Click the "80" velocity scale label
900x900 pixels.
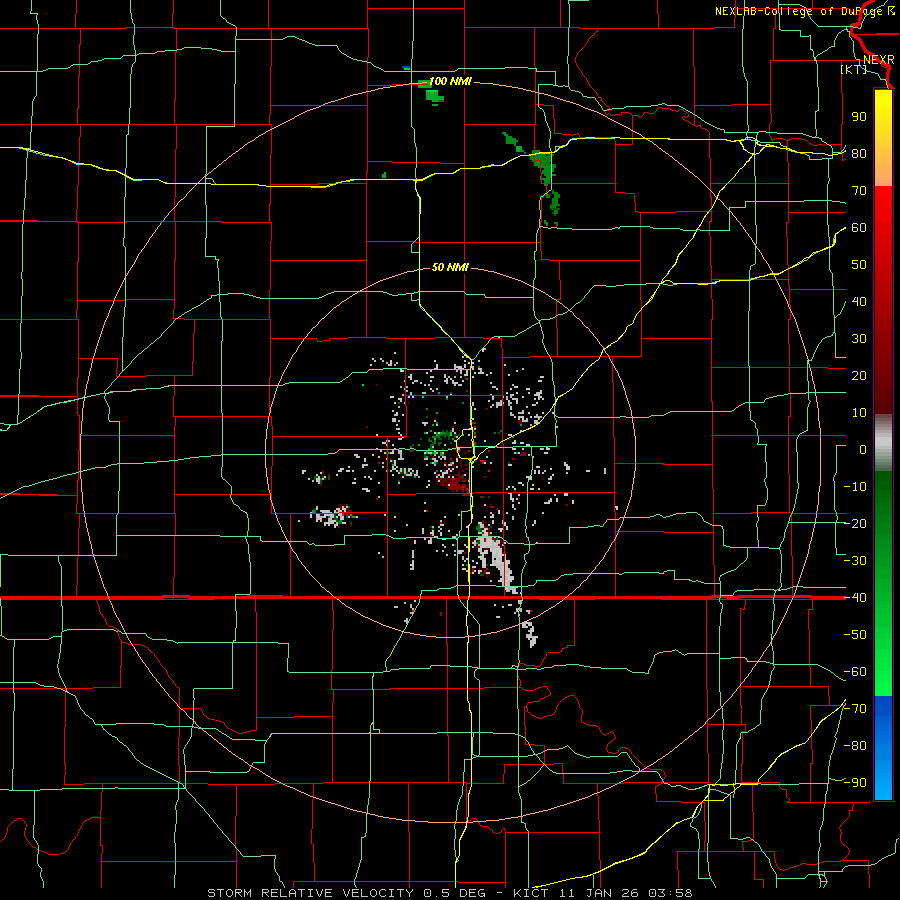(859, 154)
